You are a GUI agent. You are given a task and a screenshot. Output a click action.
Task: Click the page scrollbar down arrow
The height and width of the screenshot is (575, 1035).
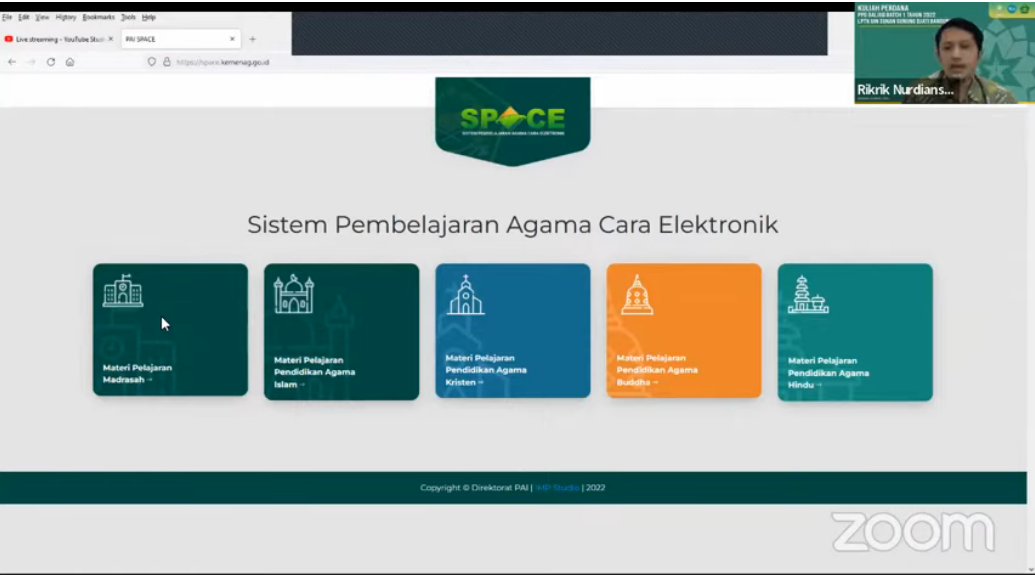(x=1031, y=569)
